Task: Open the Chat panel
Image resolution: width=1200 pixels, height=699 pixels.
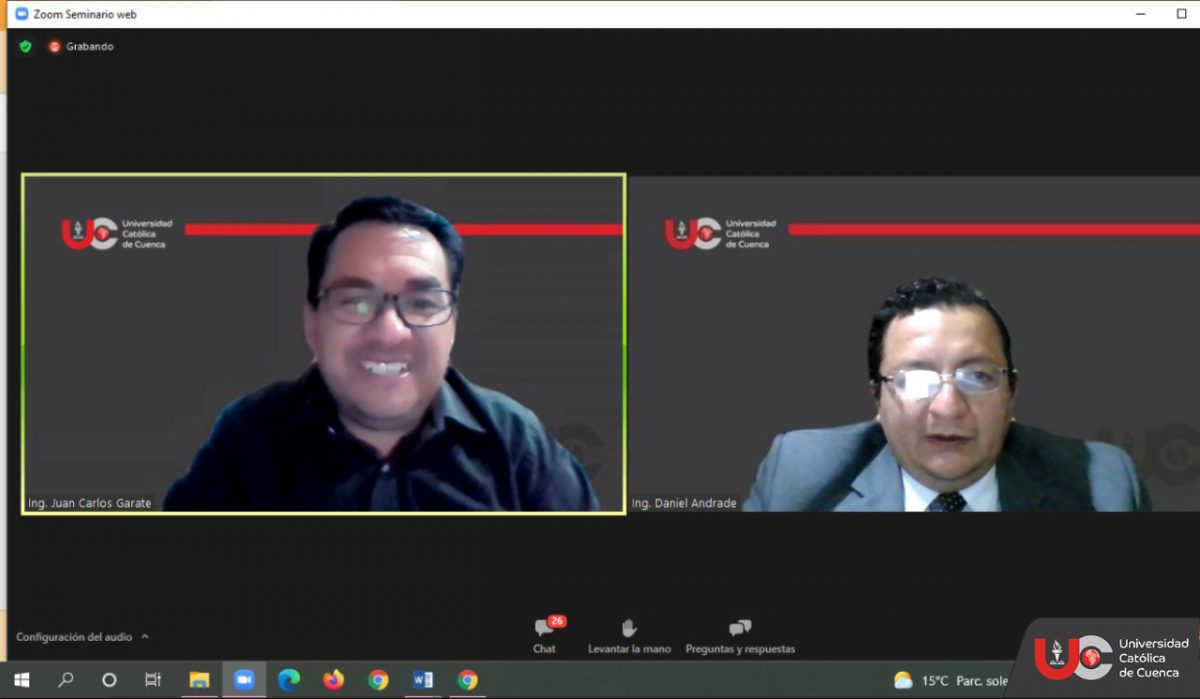Action: (545, 636)
